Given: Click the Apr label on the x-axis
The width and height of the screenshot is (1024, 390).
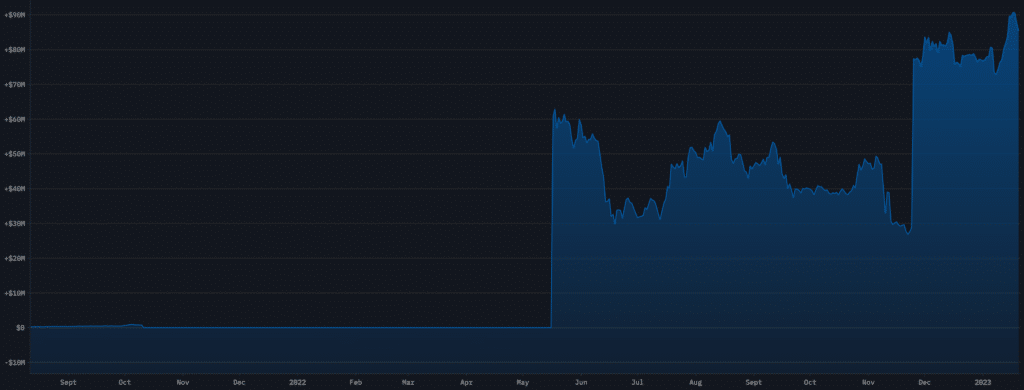Looking at the screenshot, I should pos(466,382).
